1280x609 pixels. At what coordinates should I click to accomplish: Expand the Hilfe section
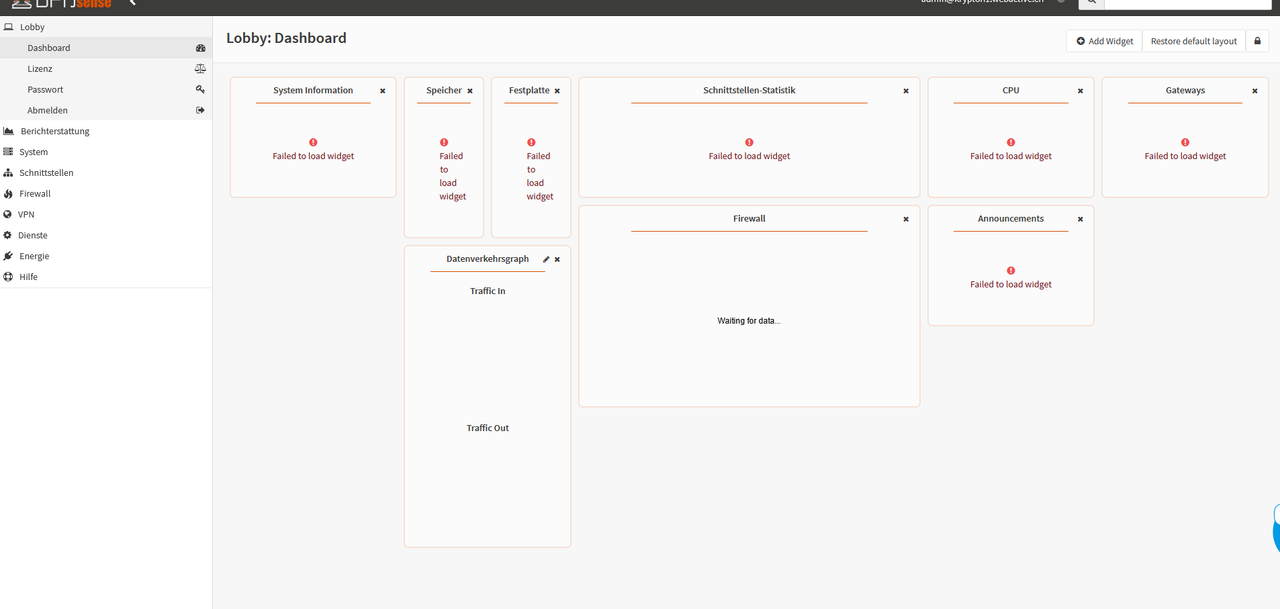pos(106,277)
